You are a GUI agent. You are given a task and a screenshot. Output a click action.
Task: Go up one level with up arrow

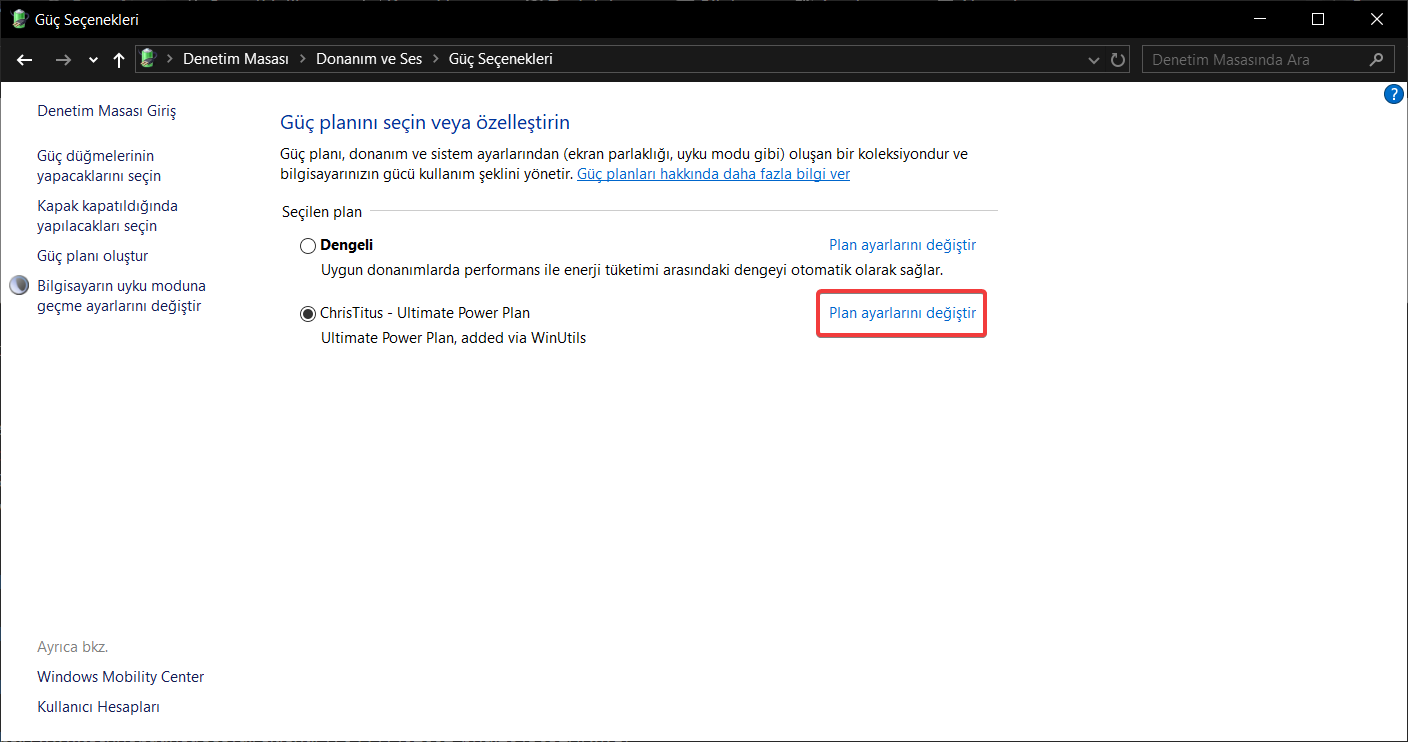[x=119, y=60]
